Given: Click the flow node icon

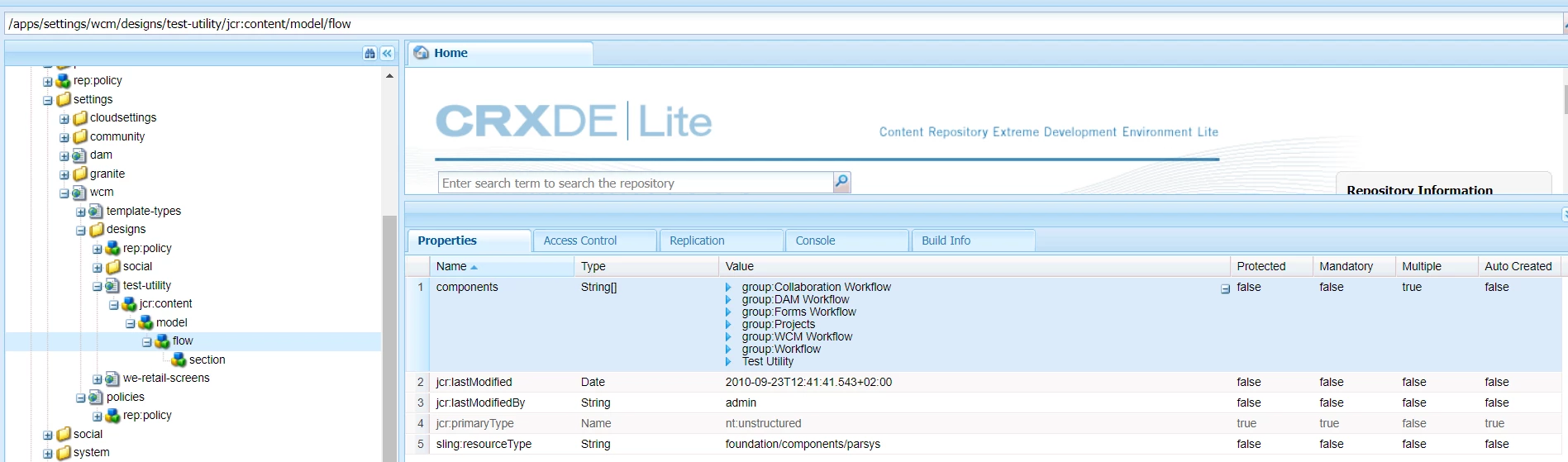Looking at the screenshot, I should pos(163,341).
